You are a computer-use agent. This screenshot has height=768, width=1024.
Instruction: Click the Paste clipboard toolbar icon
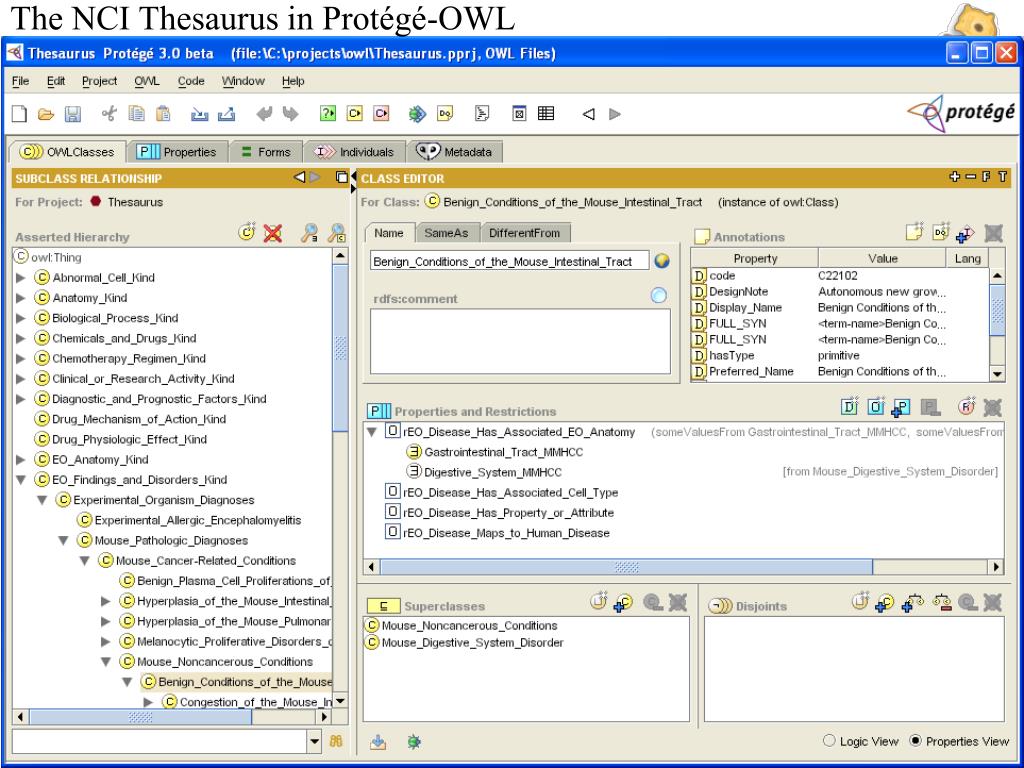[x=163, y=114]
